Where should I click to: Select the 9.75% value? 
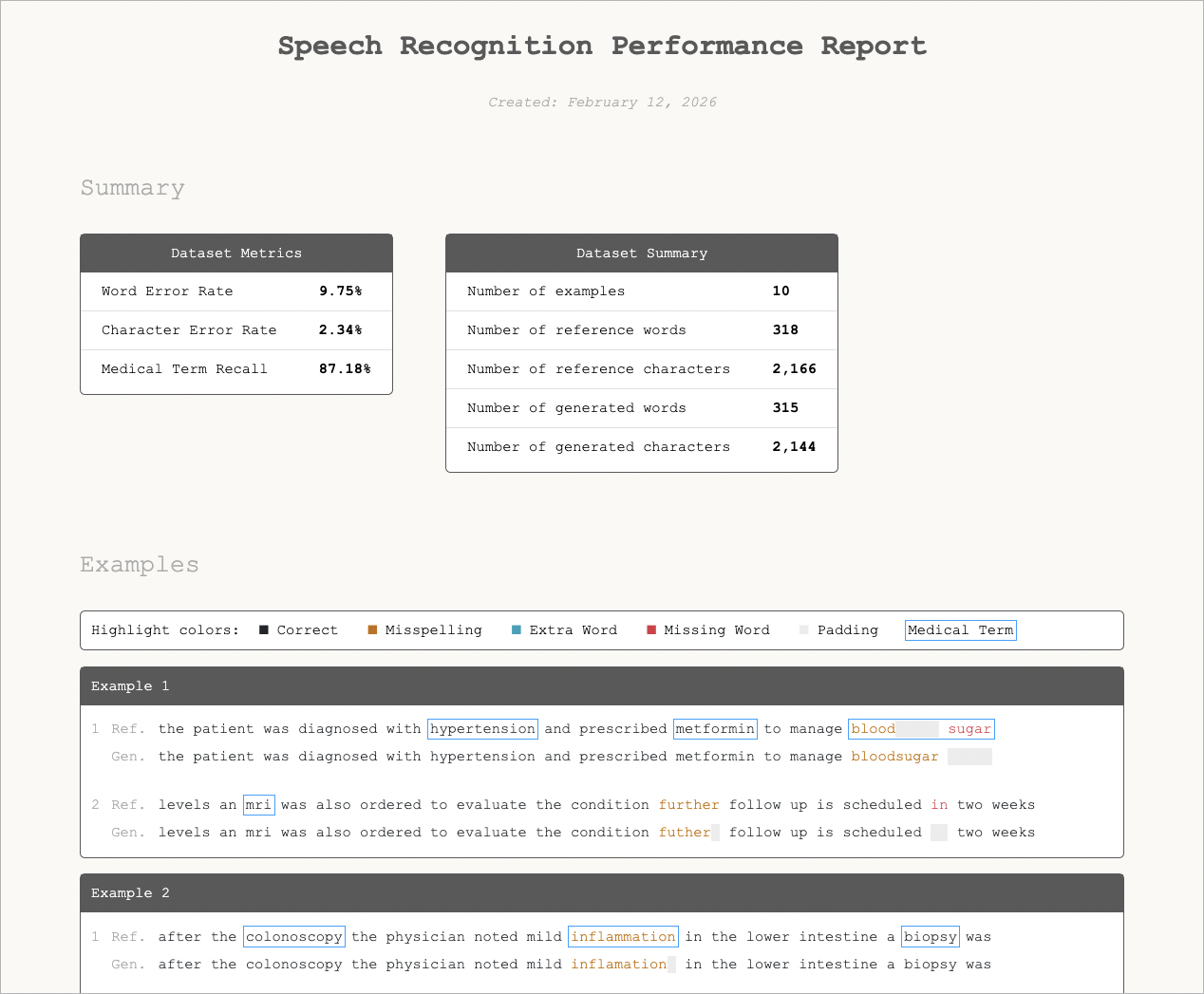pos(341,291)
